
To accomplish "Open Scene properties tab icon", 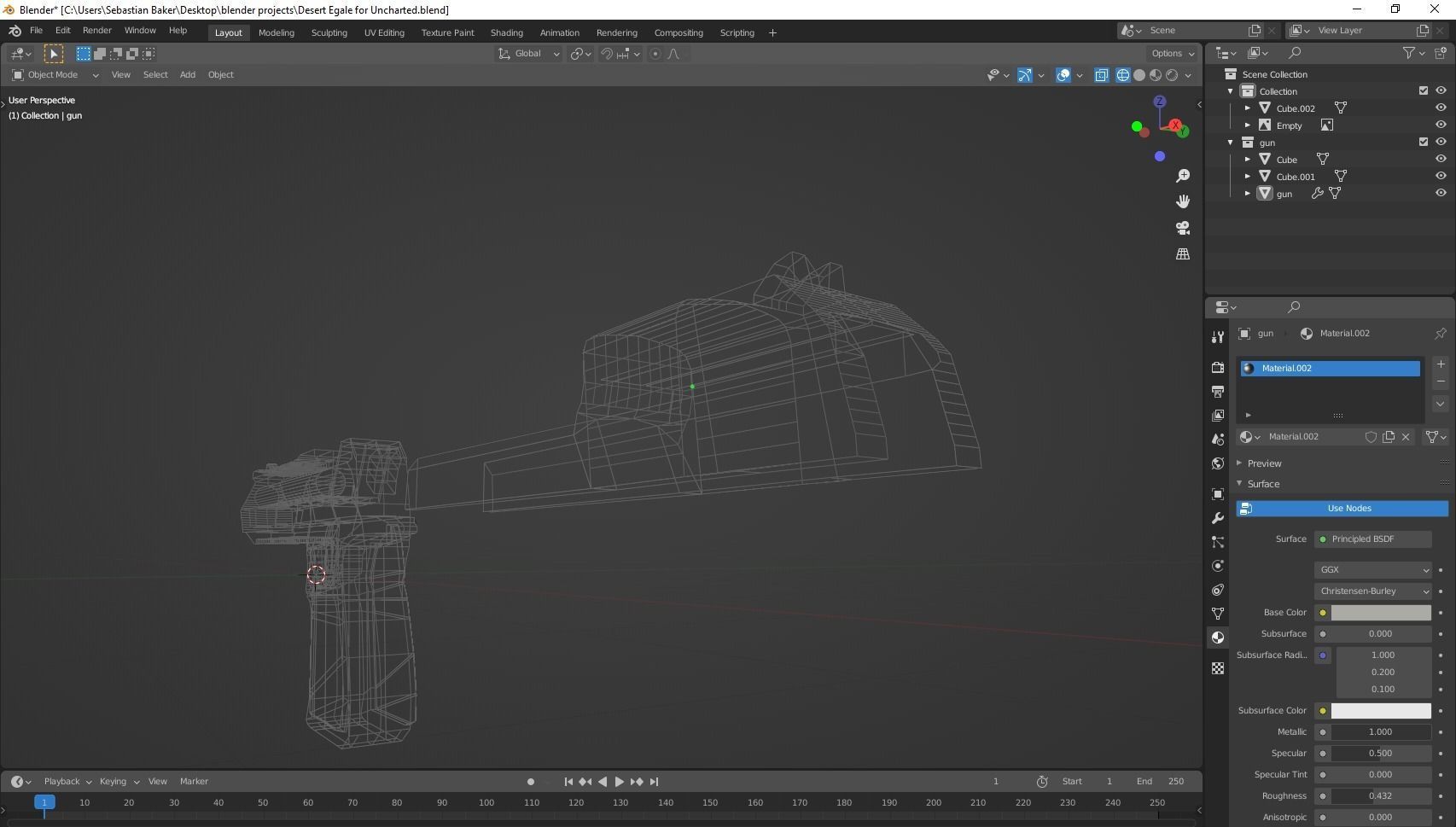I will coord(1218,439).
